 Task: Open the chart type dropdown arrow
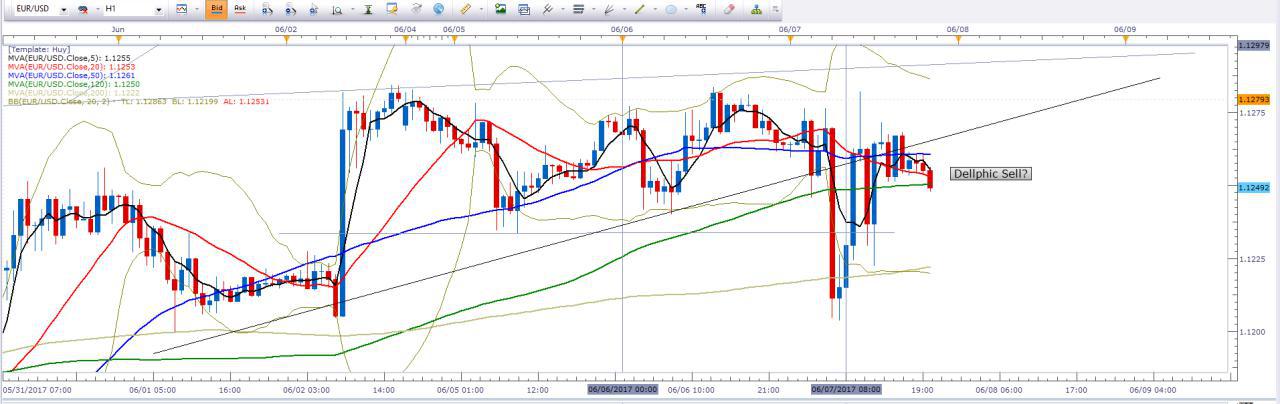click(197, 9)
